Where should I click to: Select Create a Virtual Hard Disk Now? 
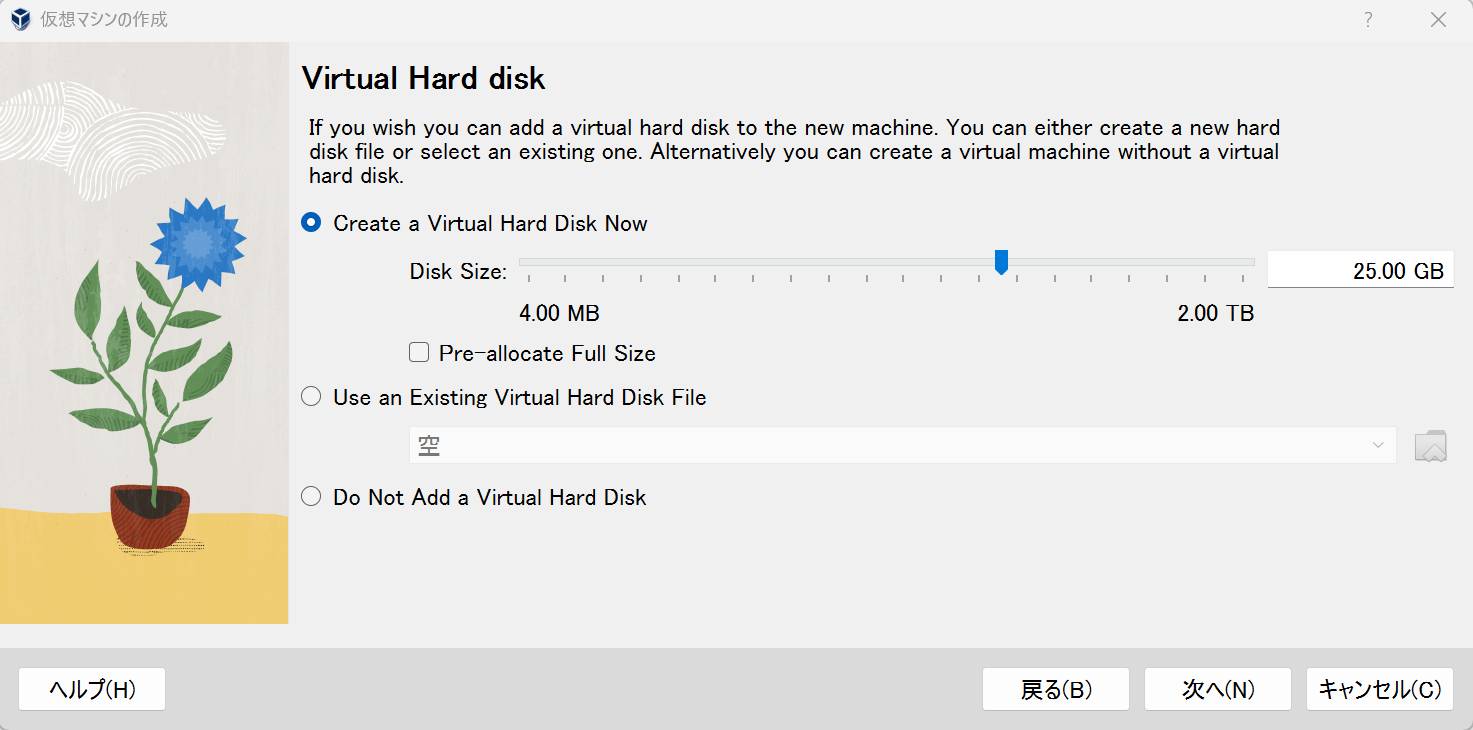click(312, 224)
